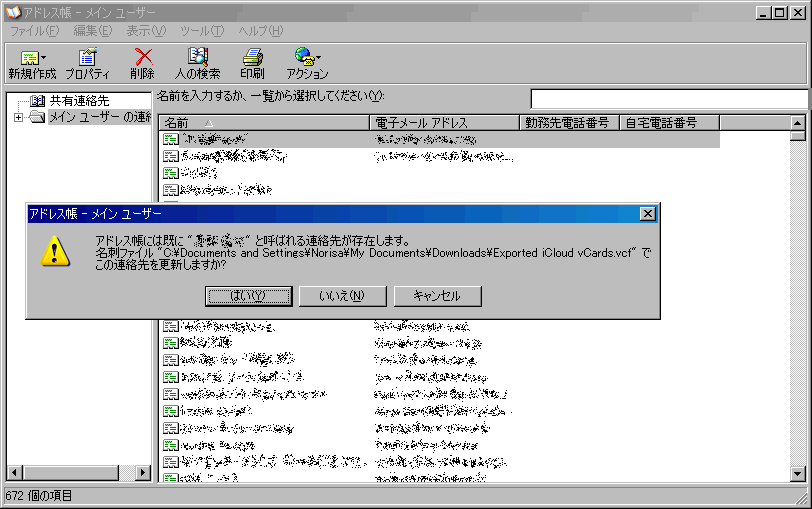The image size is (812, 509).
Task: Sort by 自宅電話番号 column header
Action: (x=670, y=123)
